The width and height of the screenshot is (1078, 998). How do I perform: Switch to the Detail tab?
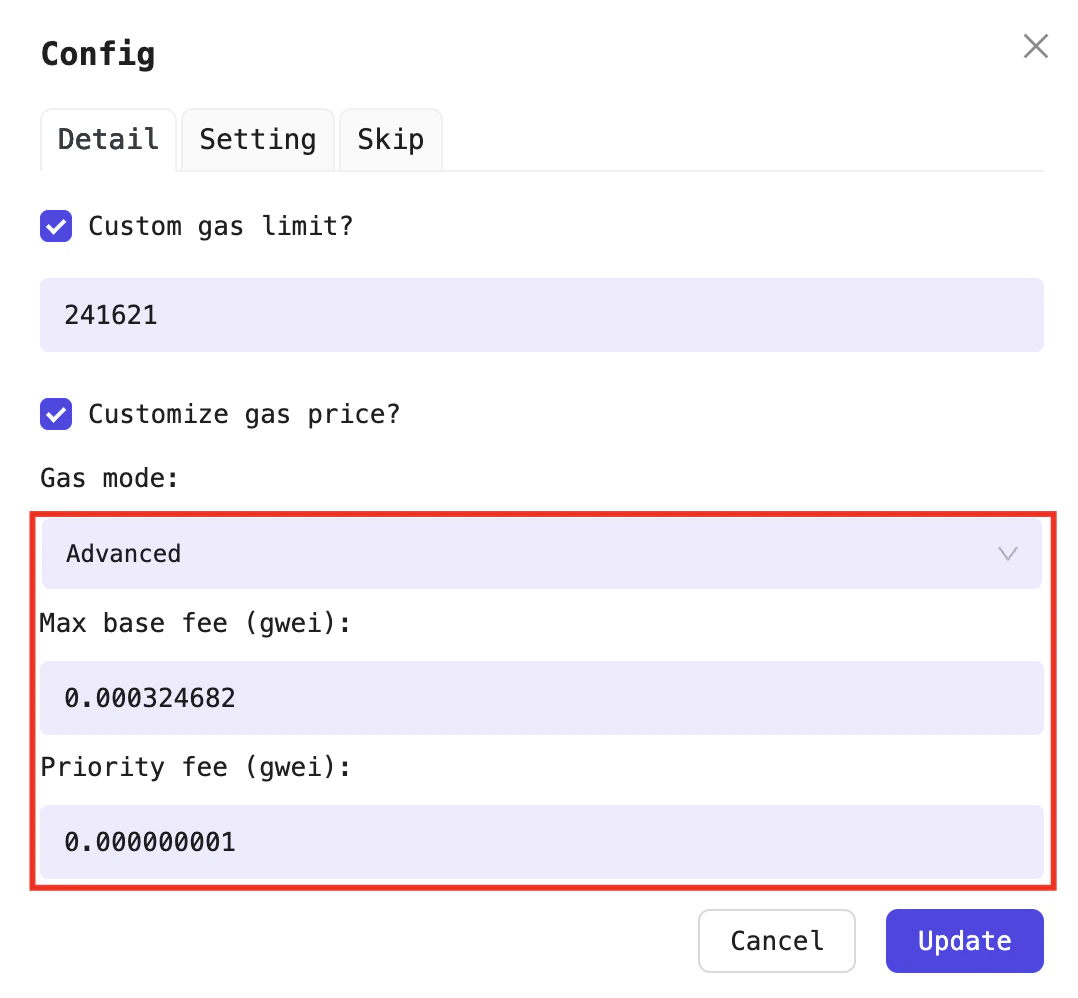108,139
